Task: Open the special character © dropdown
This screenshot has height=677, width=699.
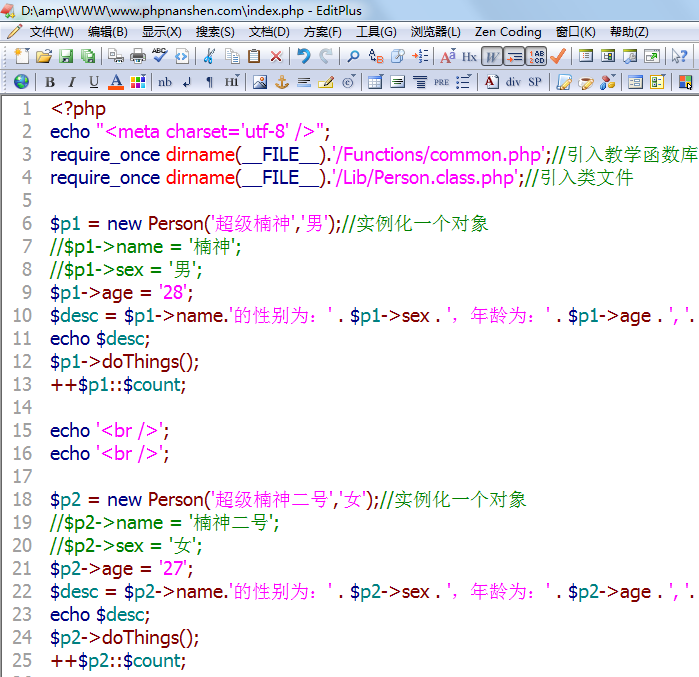Action: click(348, 82)
